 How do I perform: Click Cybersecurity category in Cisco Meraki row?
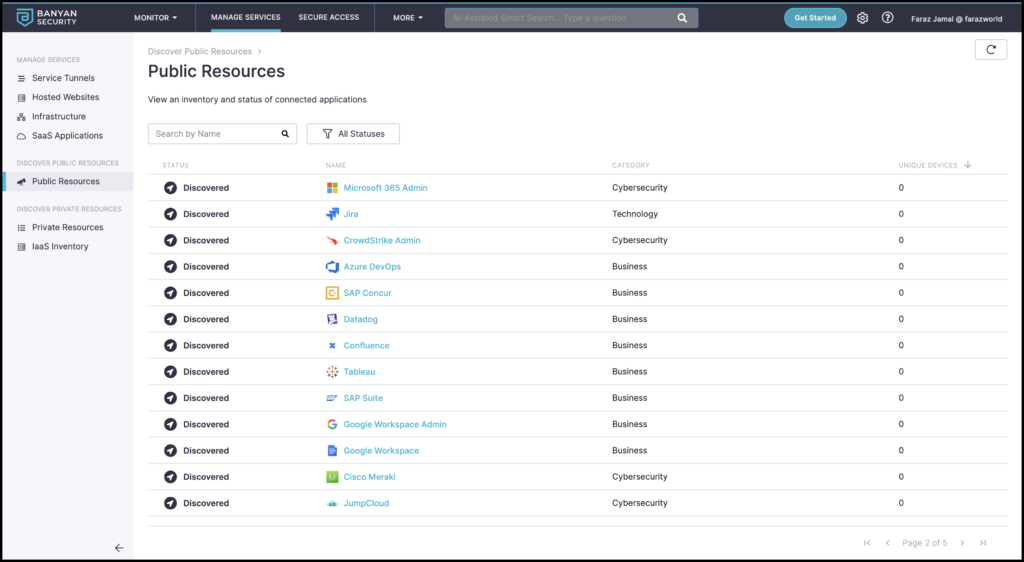640,477
